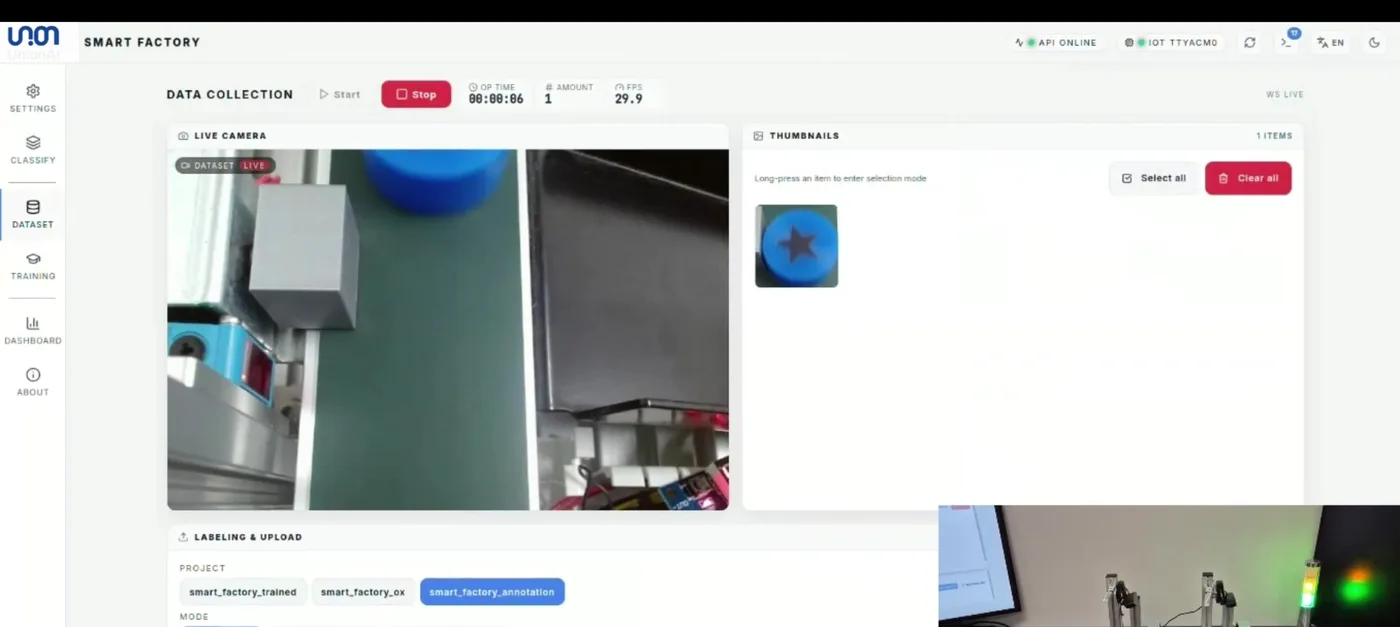Stop the data collection
The height and width of the screenshot is (627, 1400).
(x=416, y=94)
